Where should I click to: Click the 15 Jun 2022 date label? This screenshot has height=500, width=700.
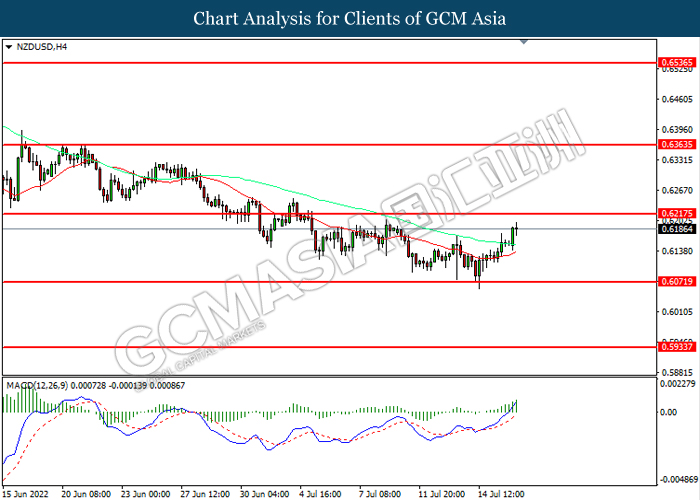point(25,494)
